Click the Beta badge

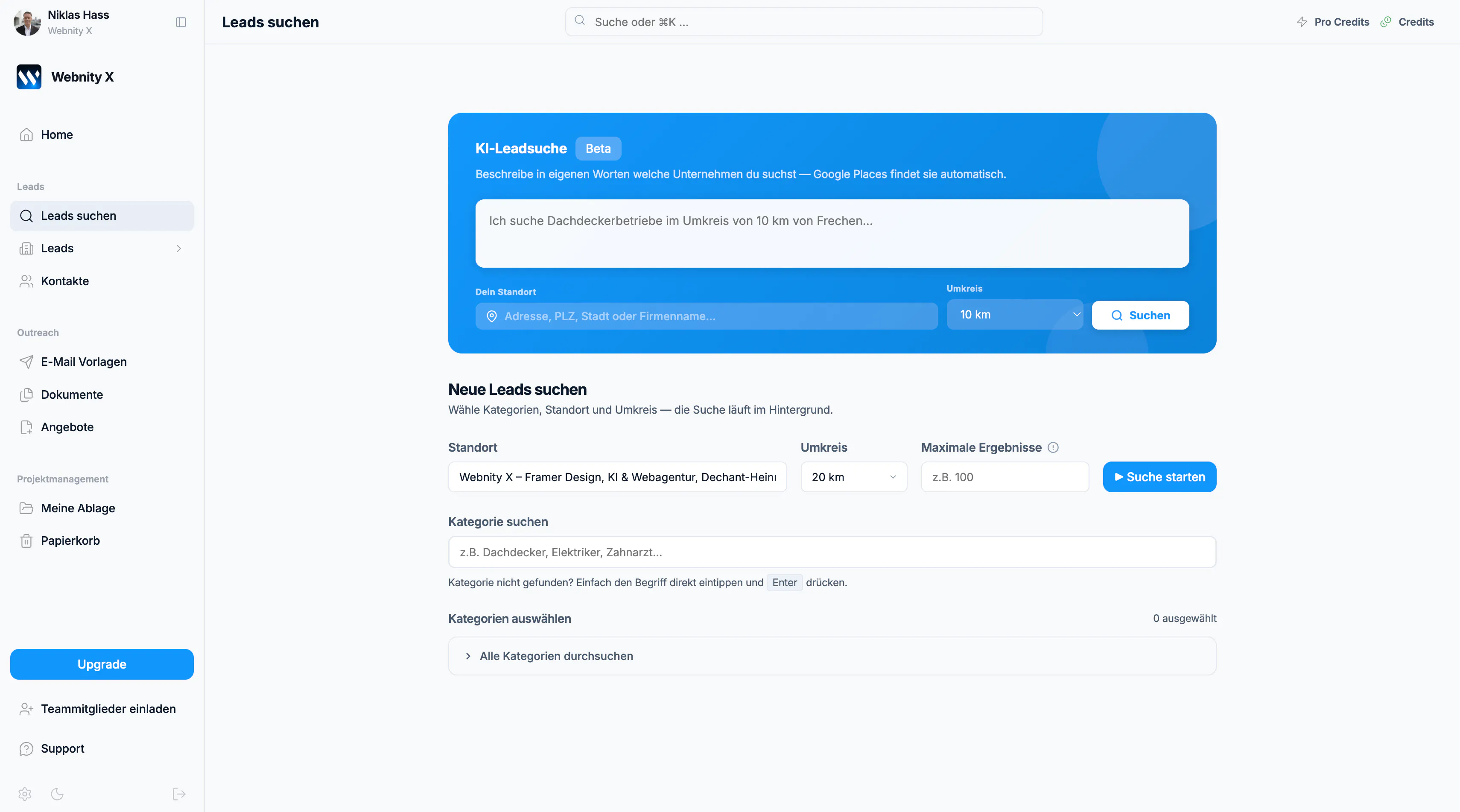coord(598,149)
